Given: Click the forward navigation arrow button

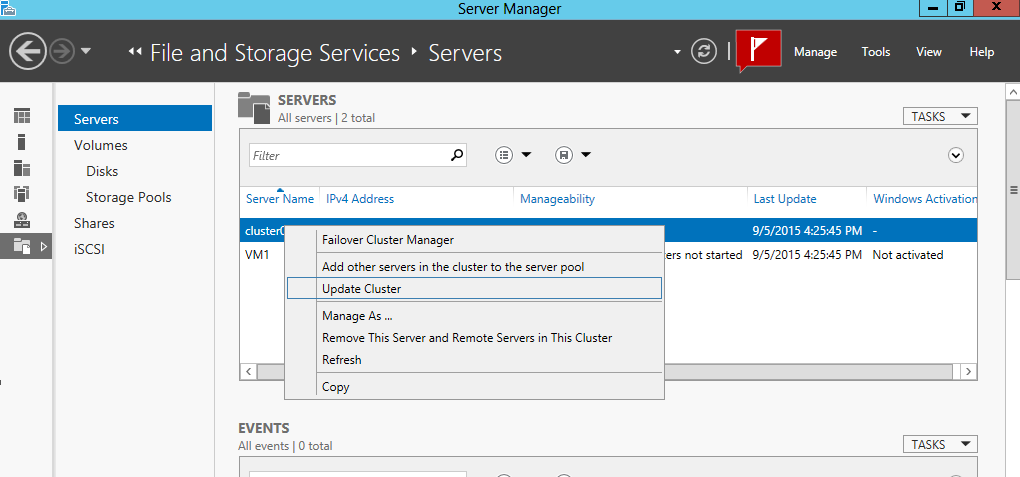Looking at the screenshot, I should (62, 51).
